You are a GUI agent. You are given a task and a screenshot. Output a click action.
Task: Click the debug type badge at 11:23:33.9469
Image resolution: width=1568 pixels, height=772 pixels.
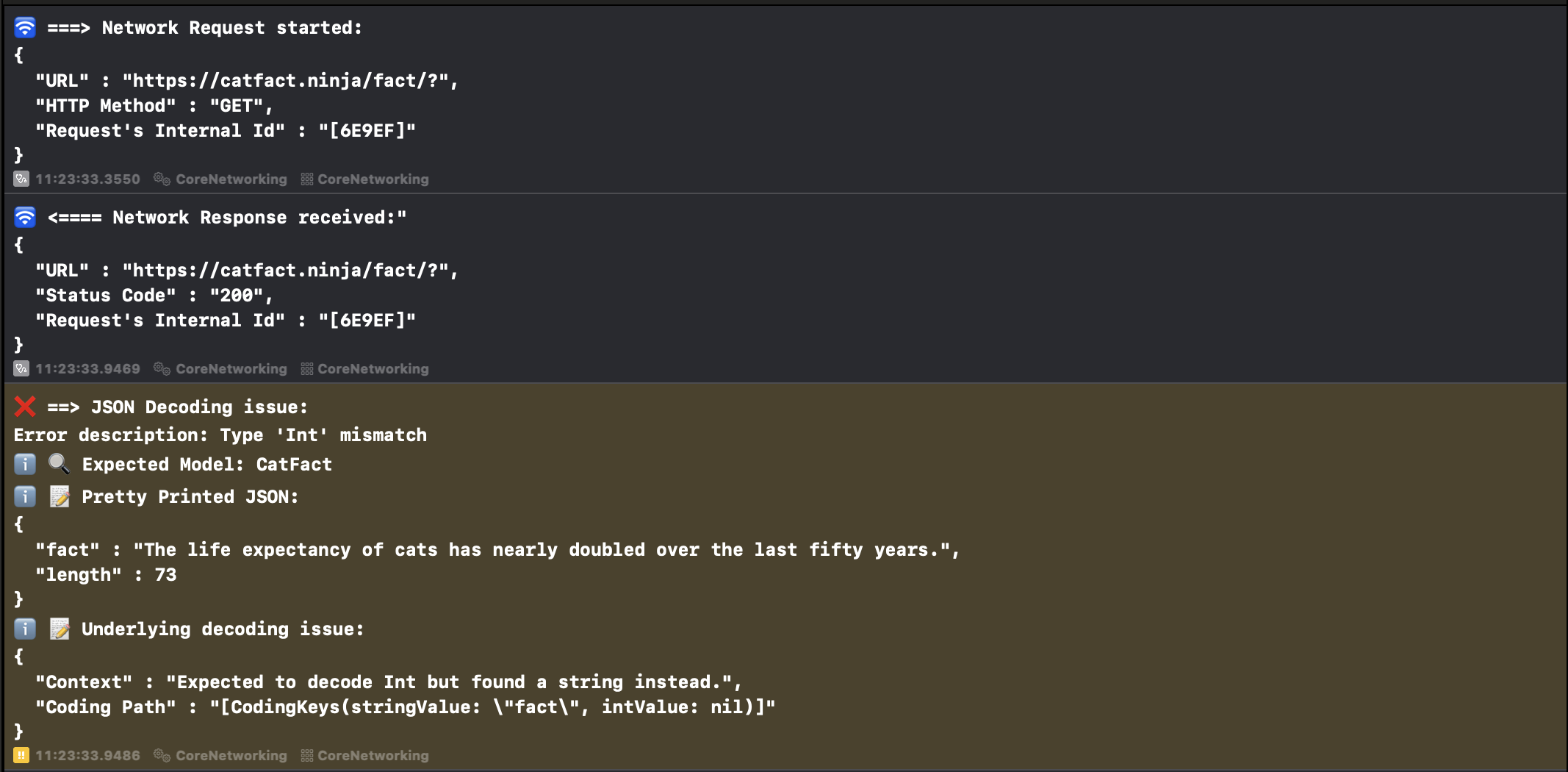[21, 368]
